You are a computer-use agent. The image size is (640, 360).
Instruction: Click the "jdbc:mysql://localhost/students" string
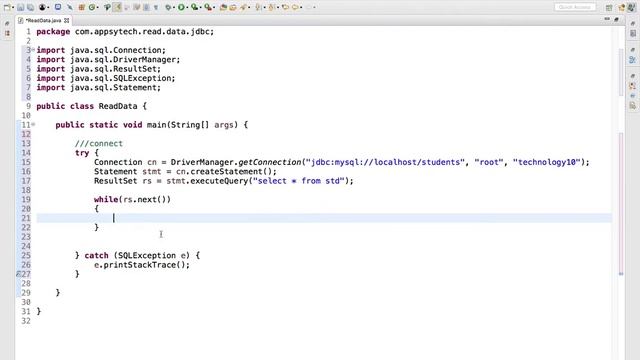click(x=385, y=162)
